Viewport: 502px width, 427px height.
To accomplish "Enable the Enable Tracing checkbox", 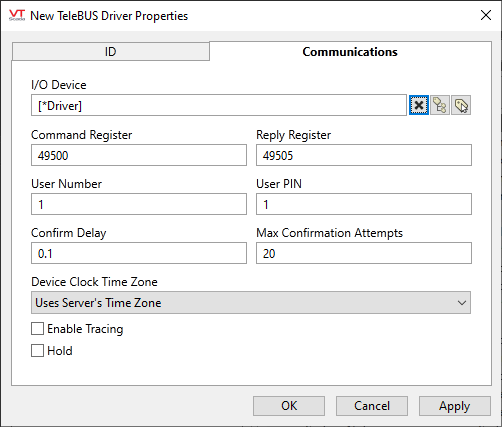I will point(37,329).
